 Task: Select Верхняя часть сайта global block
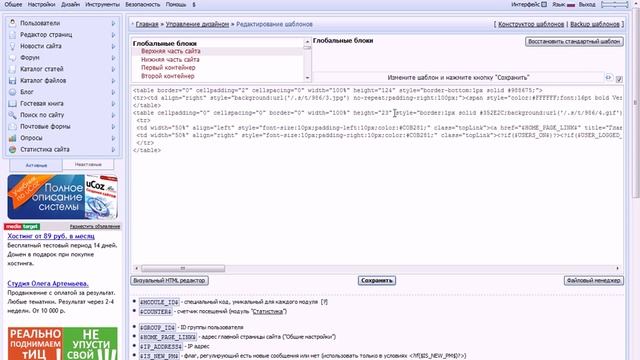[x=171, y=51]
